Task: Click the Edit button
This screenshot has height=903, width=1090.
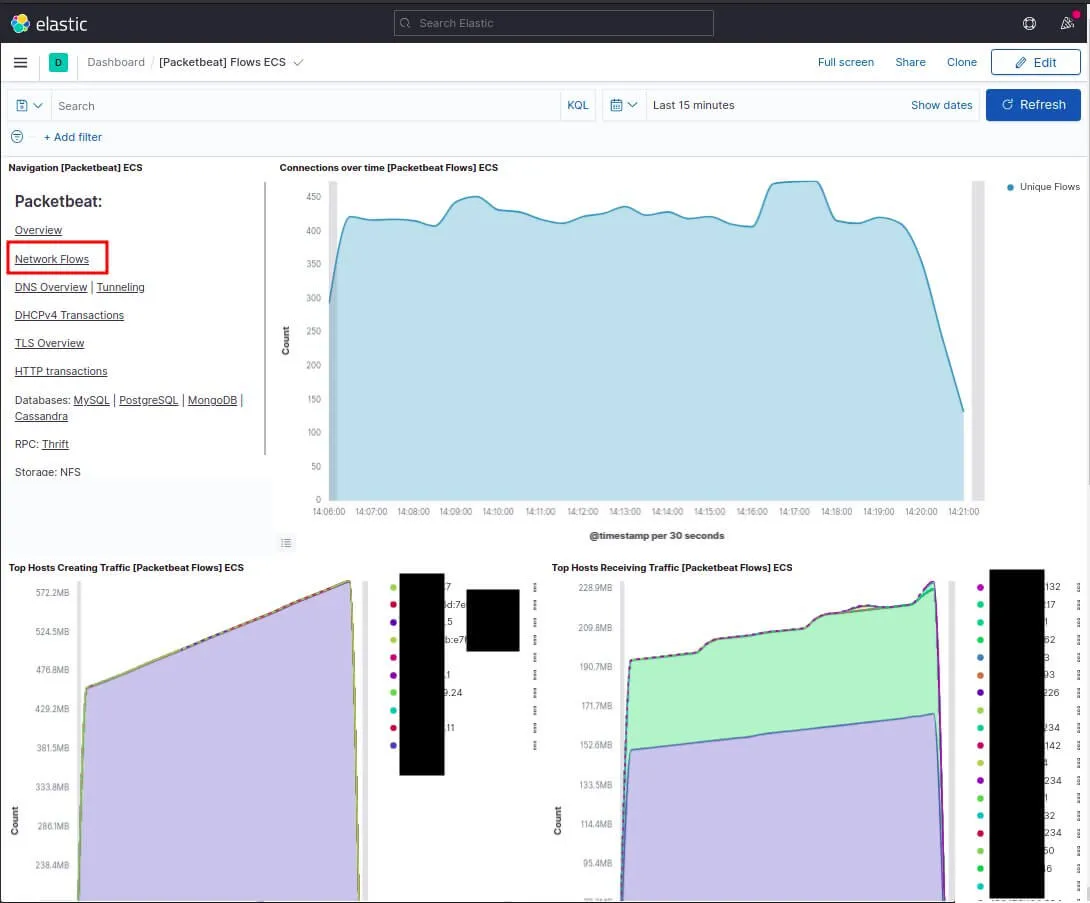Action: tap(1035, 63)
